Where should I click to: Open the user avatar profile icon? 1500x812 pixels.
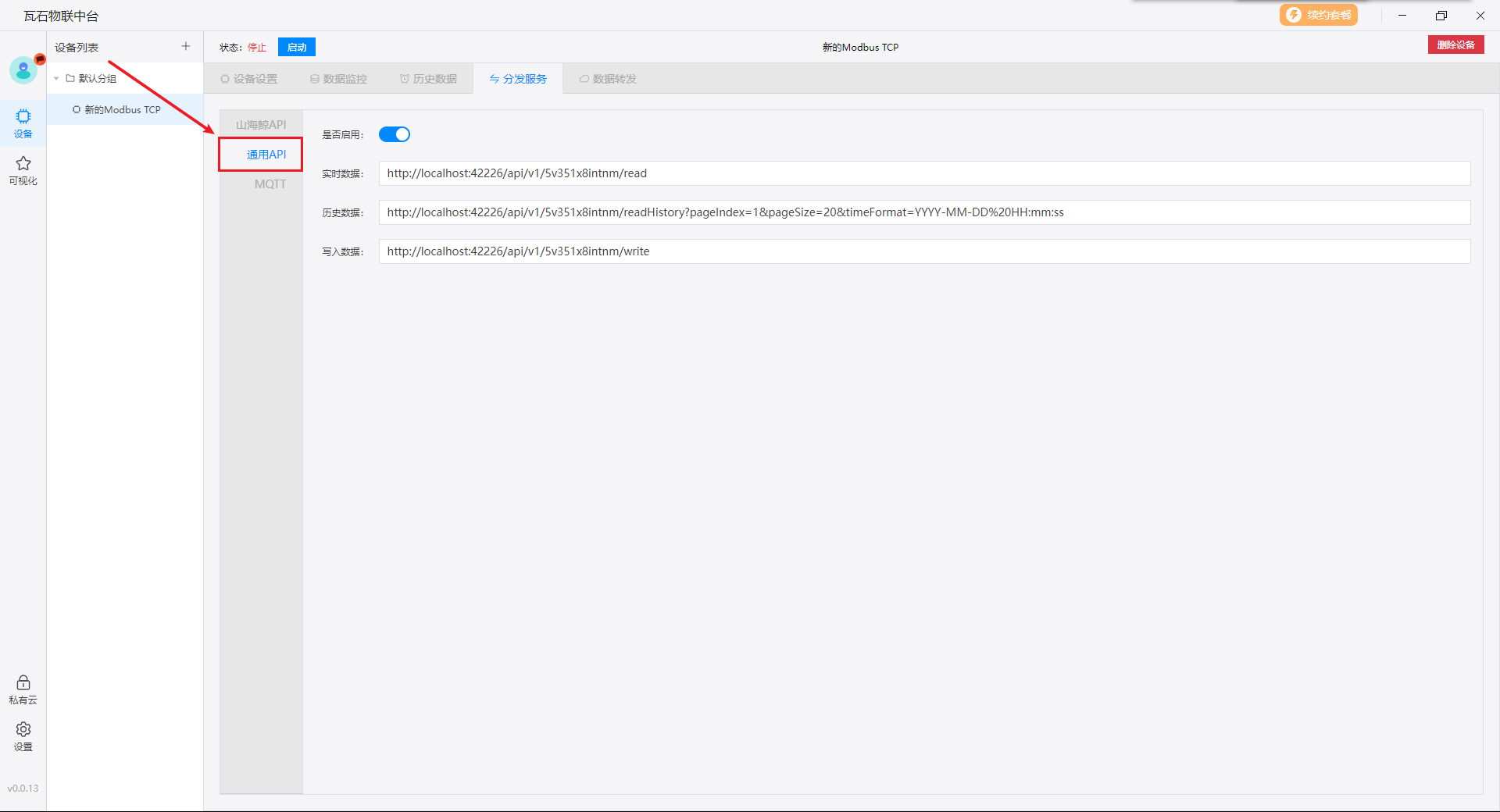23,70
